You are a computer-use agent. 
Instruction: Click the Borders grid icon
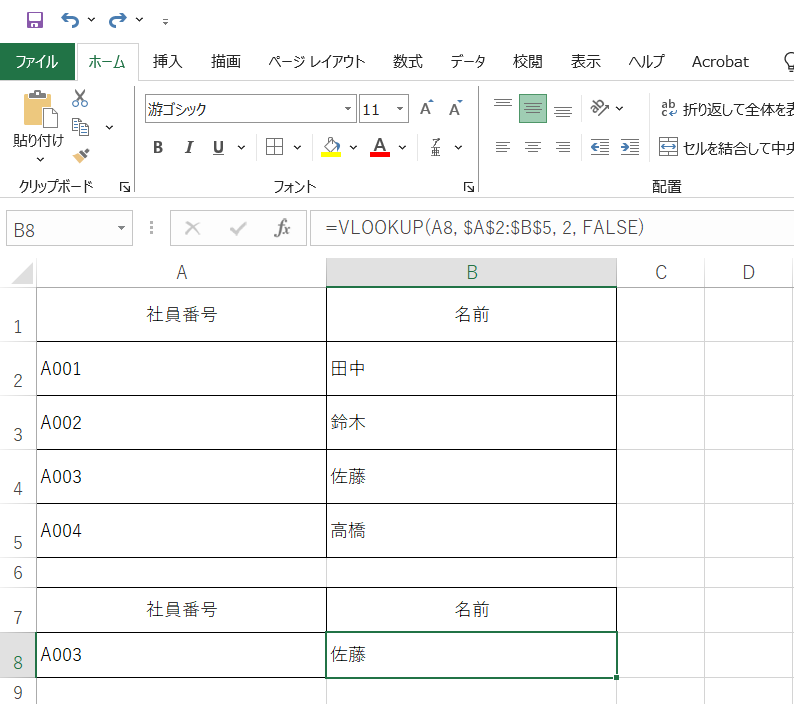pyautogui.click(x=275, y=147)
